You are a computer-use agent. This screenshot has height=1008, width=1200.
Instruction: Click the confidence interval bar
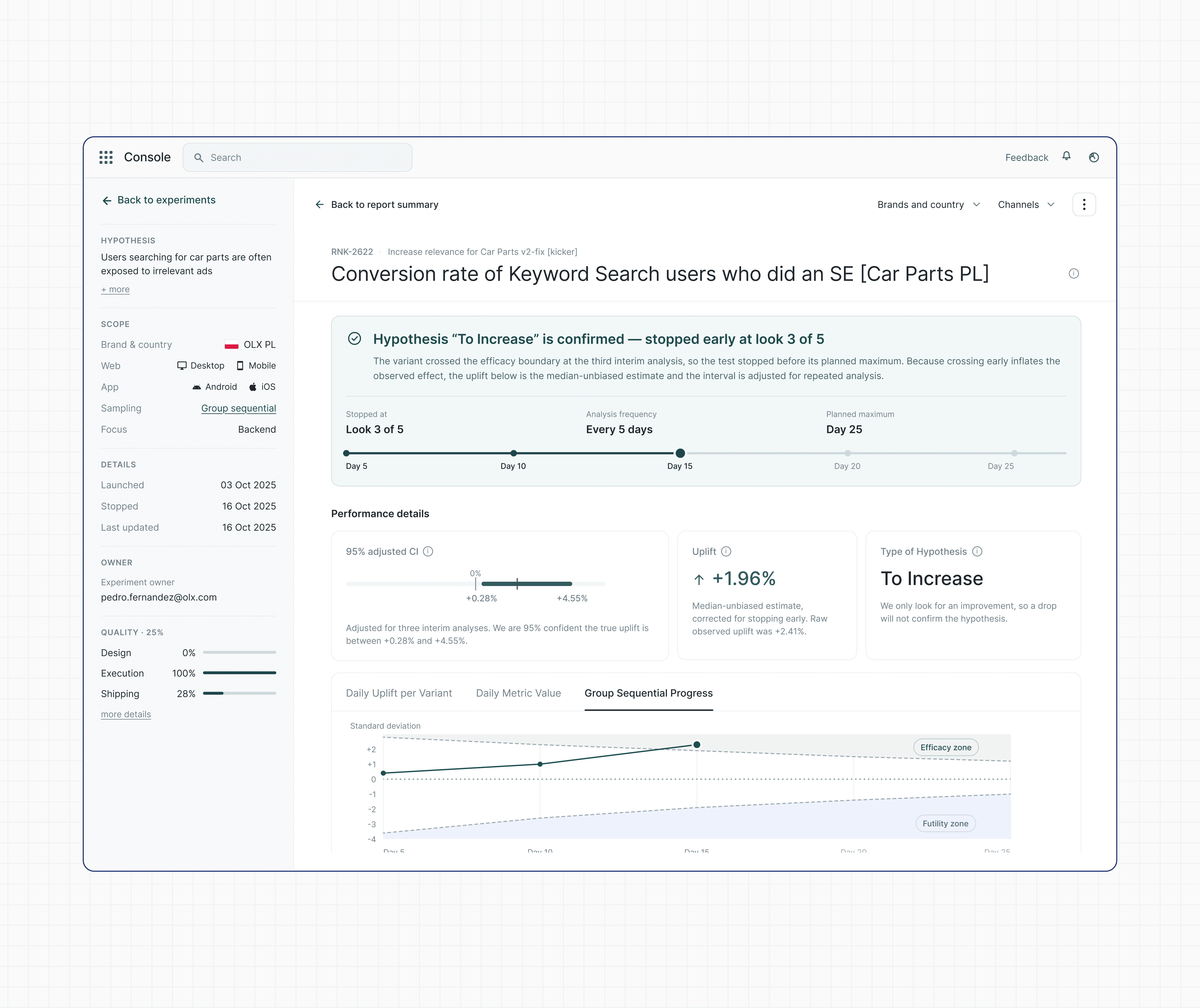click(527, 584)
